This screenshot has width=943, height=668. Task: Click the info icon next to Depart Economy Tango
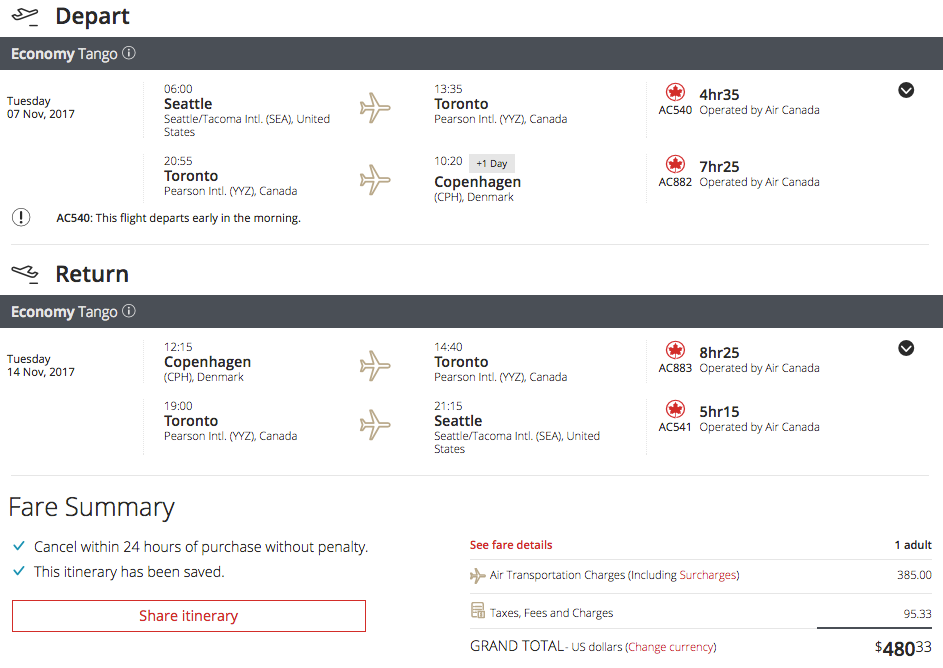tap(129, 53)
